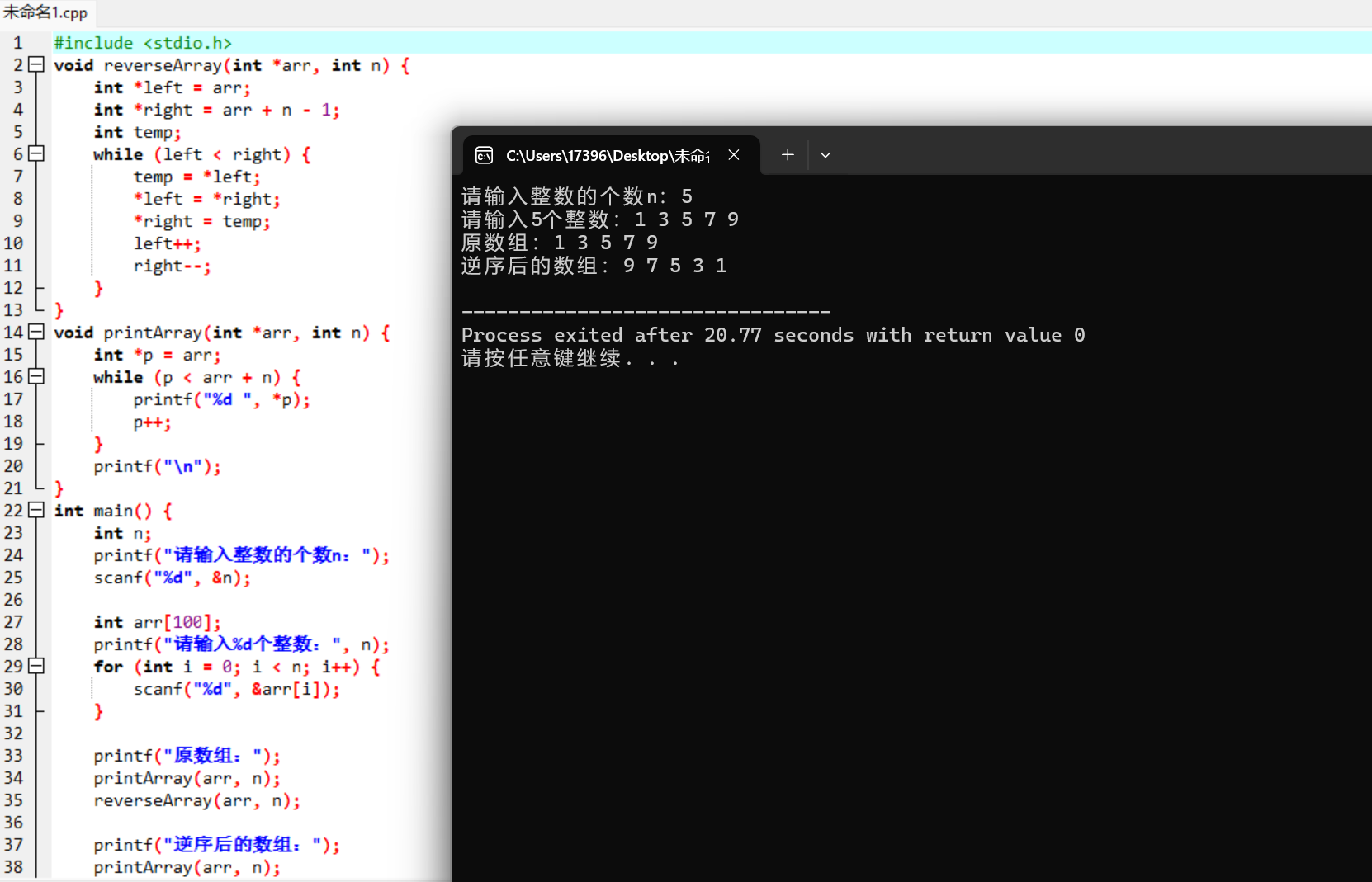Viewport: 1372px width, 882px height.
Task: Click console line 请输入5个整数: 1 3 5 7 9
Action: pos(599,219)
